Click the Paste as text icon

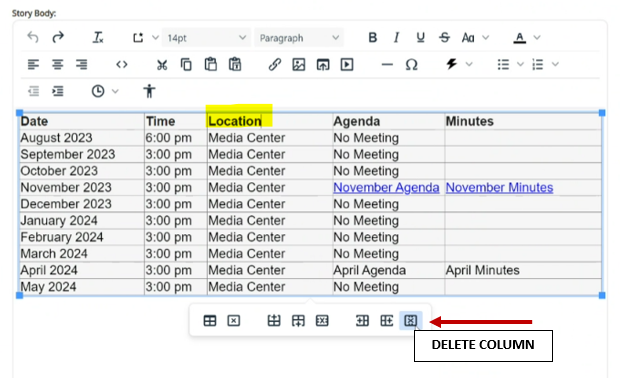pyautogui.click(x=235, y=64)
